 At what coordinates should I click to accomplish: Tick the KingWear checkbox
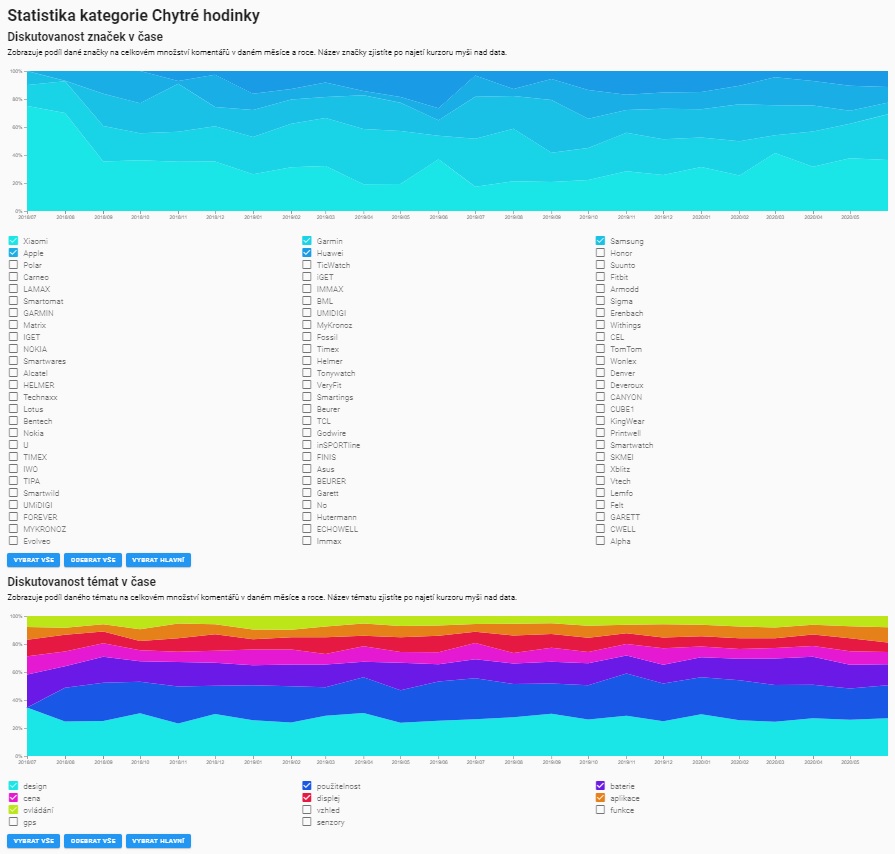[600, 421]
